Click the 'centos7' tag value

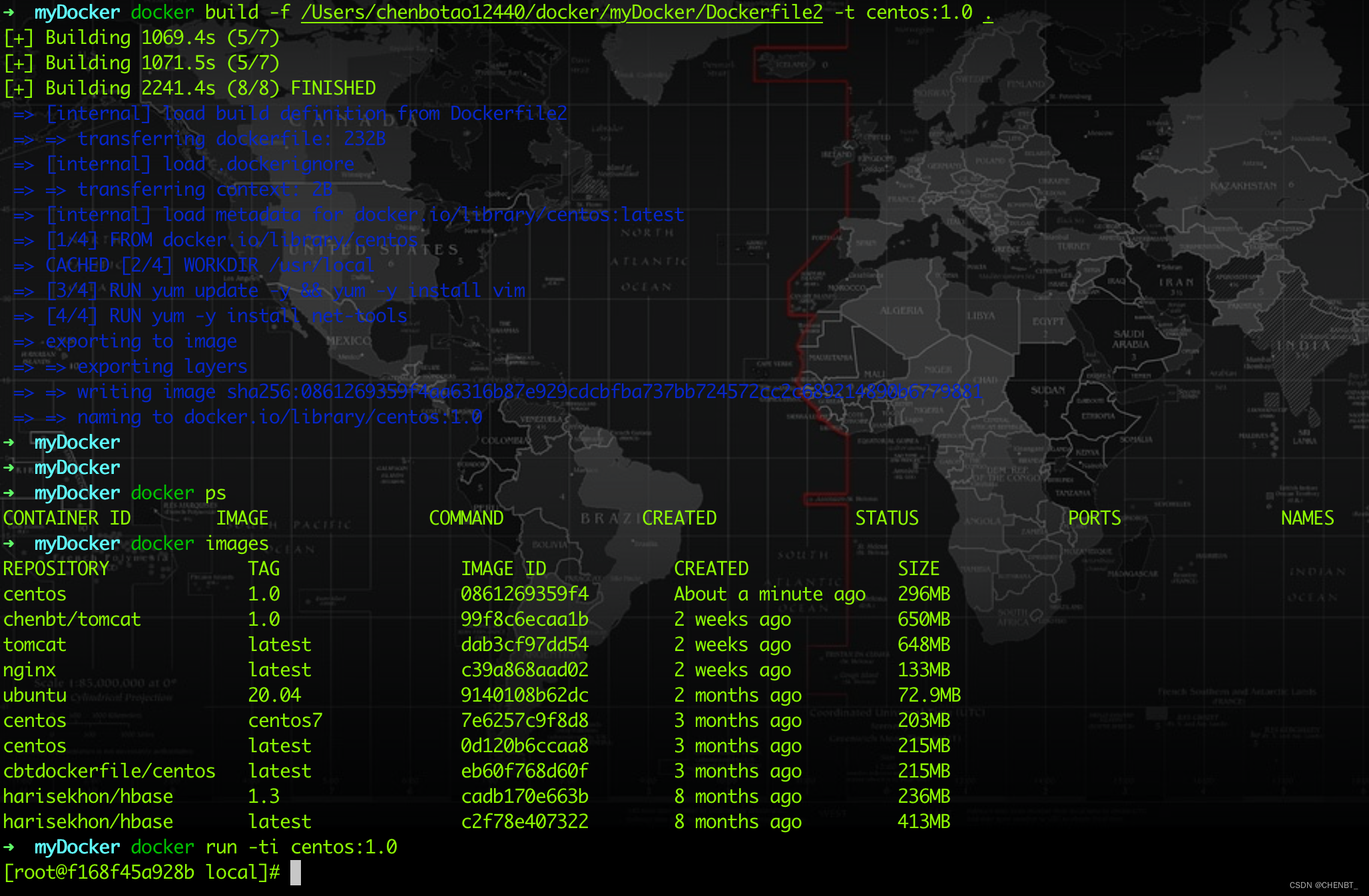tap(285, 720)
